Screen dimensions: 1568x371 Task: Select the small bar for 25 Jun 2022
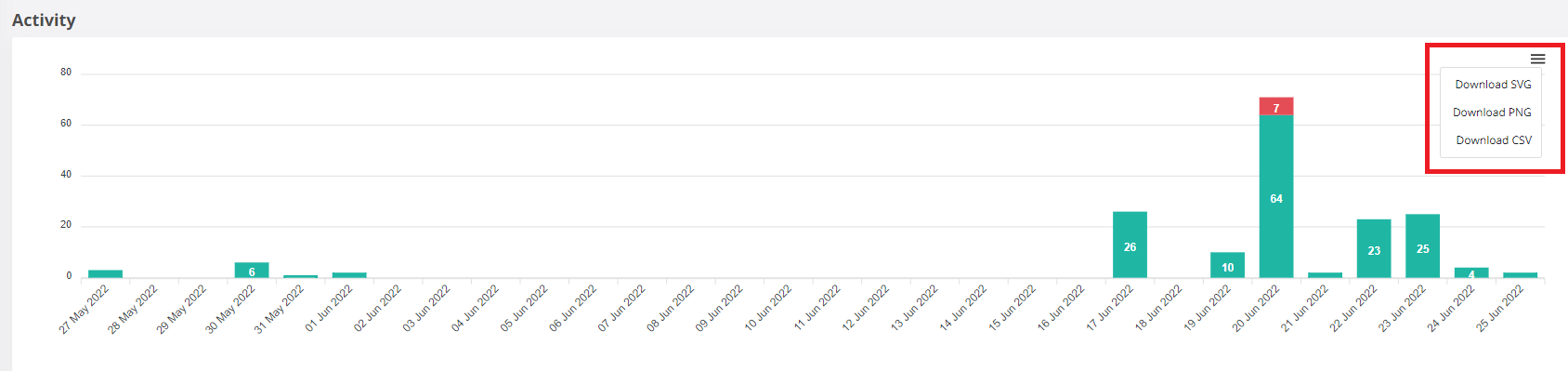tap(1520, 274)
